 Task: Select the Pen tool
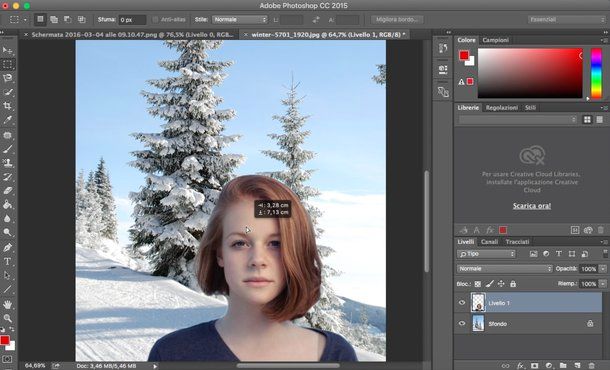(x=7, y=247)
